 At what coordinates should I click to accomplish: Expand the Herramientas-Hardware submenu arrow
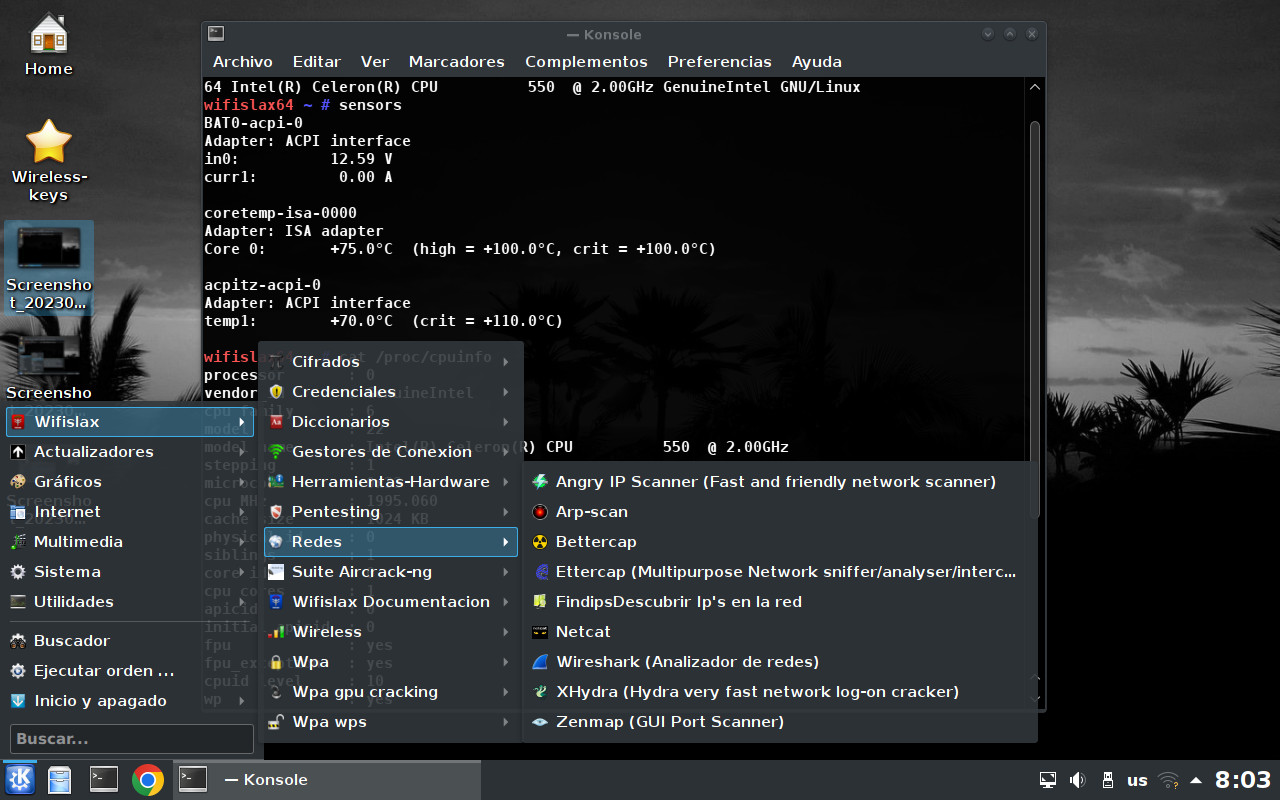506,482
